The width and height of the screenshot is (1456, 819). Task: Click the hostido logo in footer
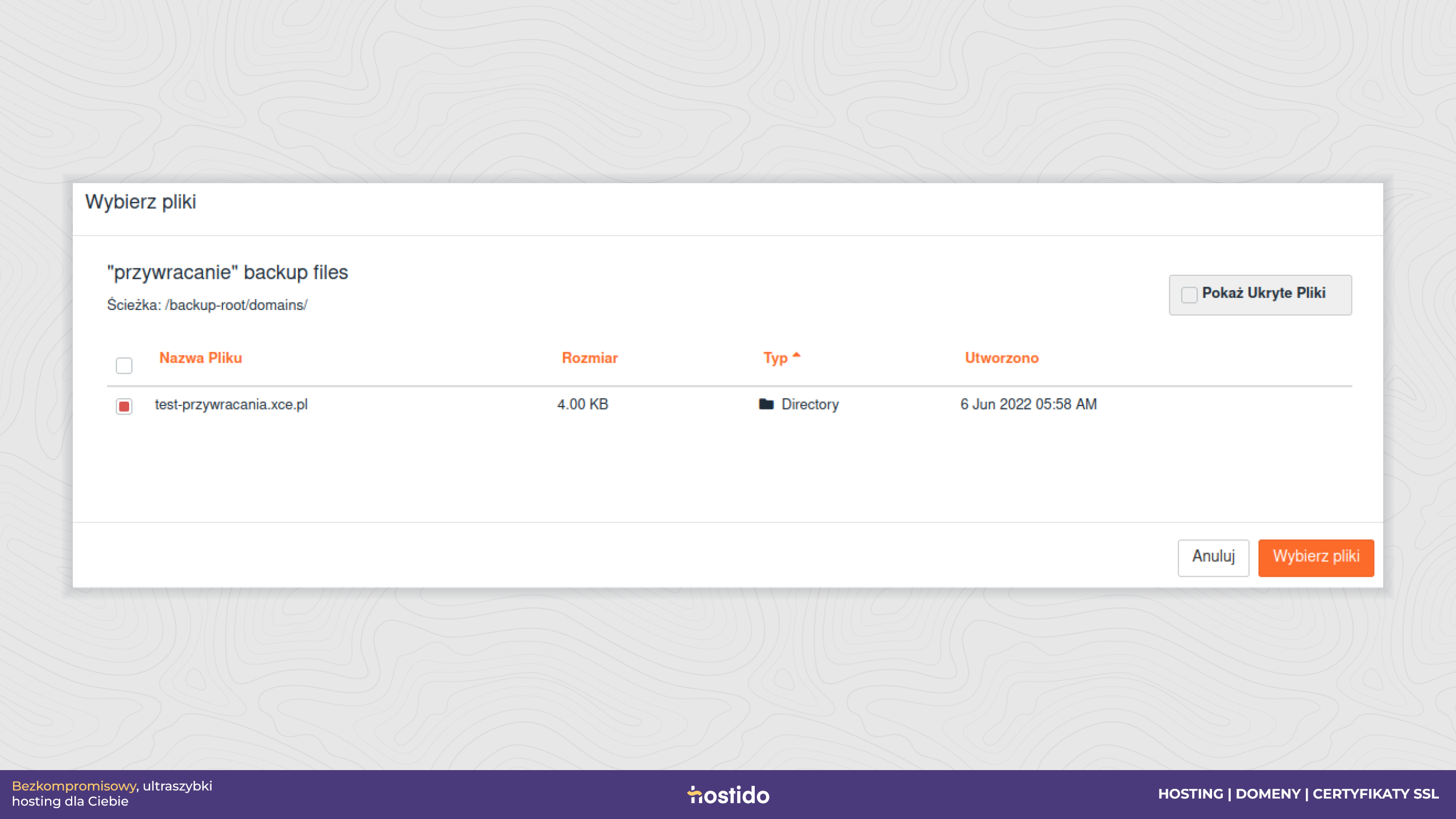pyautogui.click(x=728, y=795)
